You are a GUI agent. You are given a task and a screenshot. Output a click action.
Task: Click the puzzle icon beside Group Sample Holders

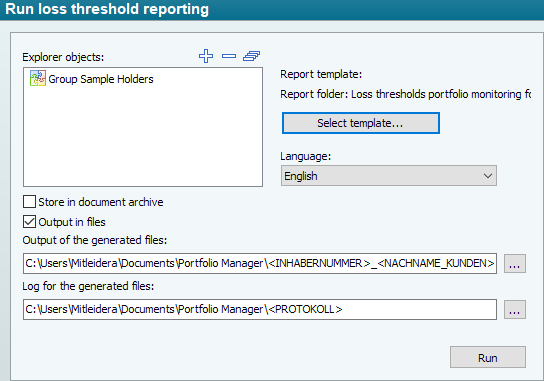[x=37, y=78]
